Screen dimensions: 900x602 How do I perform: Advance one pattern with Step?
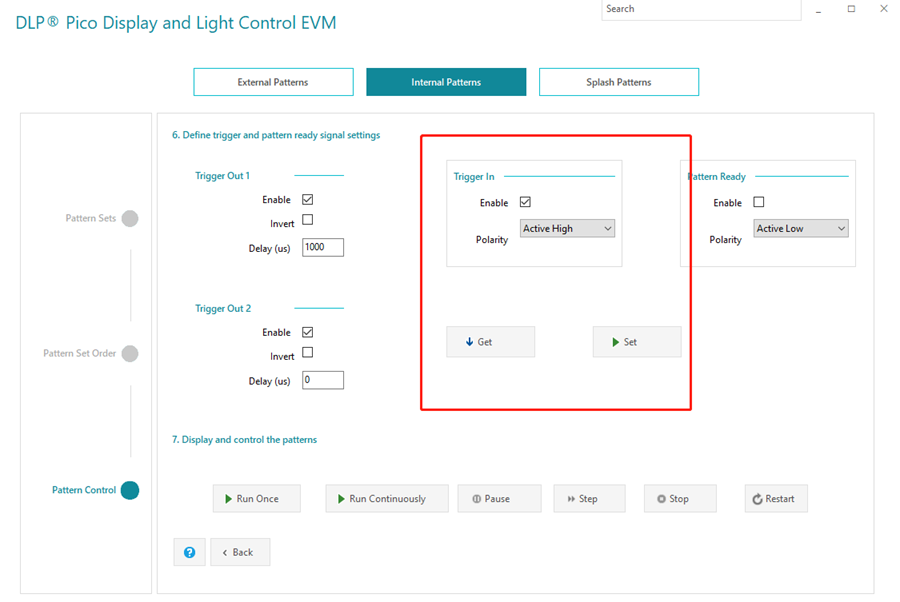click(x=589, y=499)
